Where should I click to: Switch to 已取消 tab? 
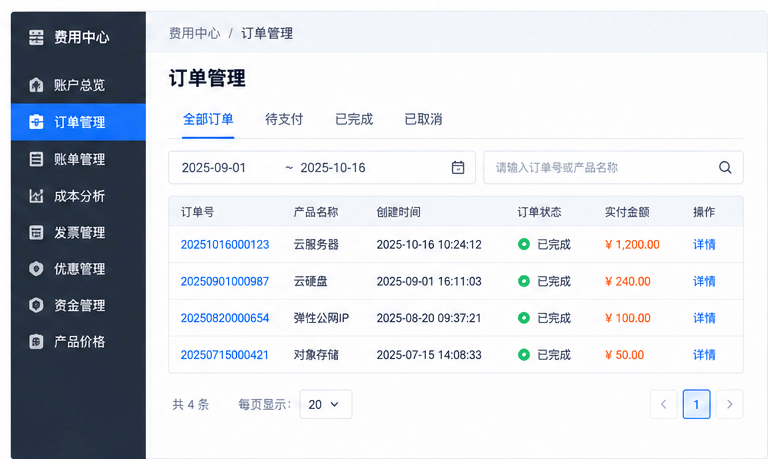pyautogui.click(x=424, y=119)
